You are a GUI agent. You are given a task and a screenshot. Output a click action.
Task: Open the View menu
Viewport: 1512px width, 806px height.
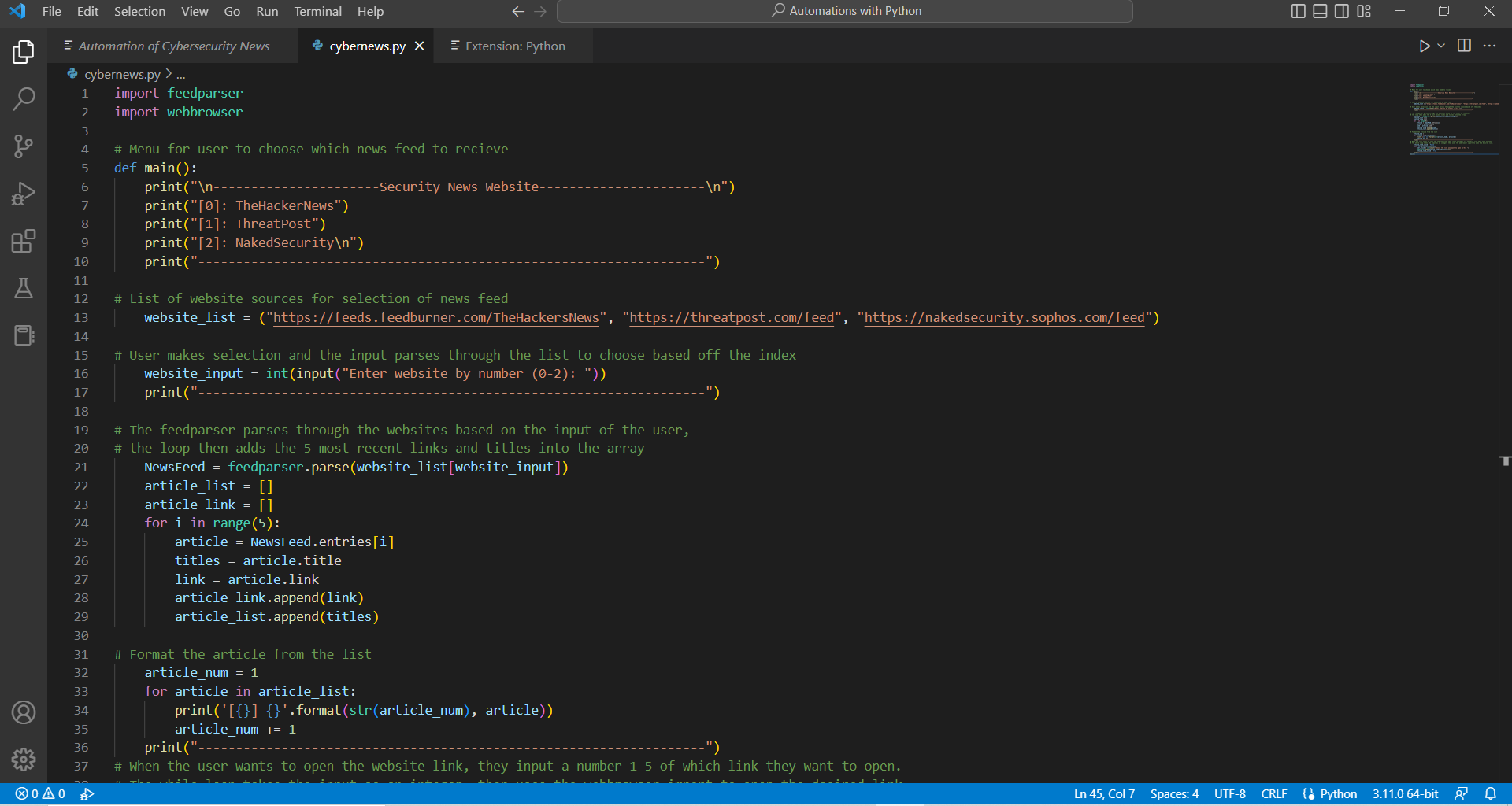point(195,11)
